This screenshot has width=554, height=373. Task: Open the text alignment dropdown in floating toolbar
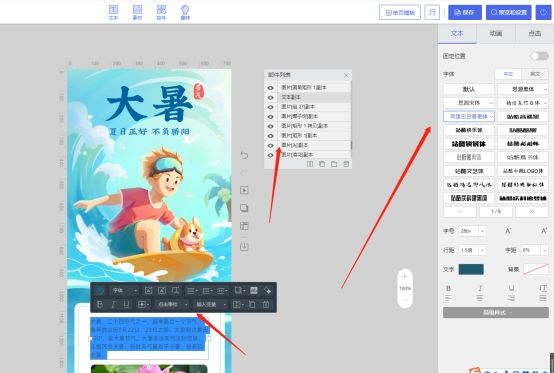193,290
